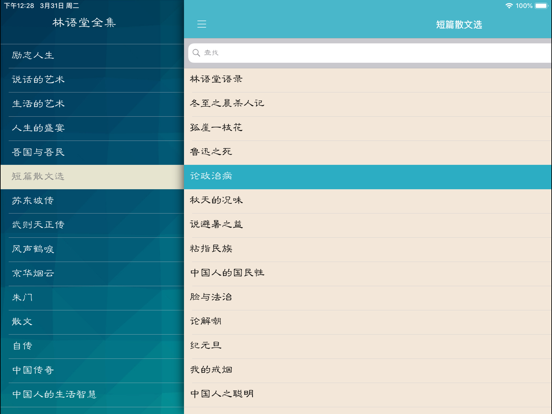Screen dimensions: 552x414
Task: Open the hamburger menu icon
Action: (201, 24)
